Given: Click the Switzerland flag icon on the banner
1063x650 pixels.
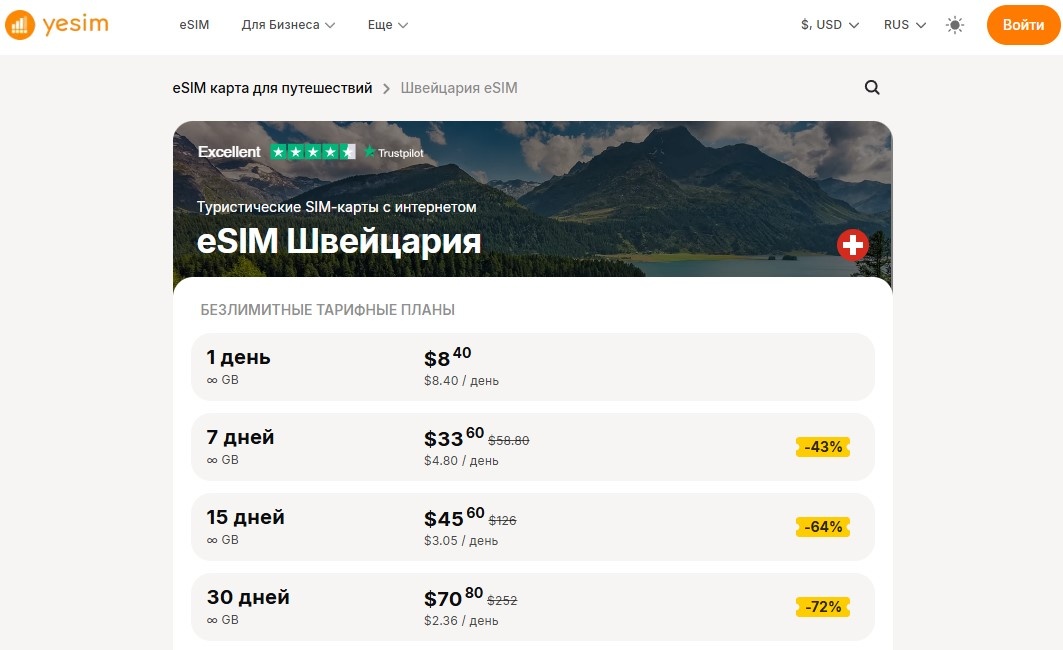Looking at the screenshot, I should [x=852, y=243].
